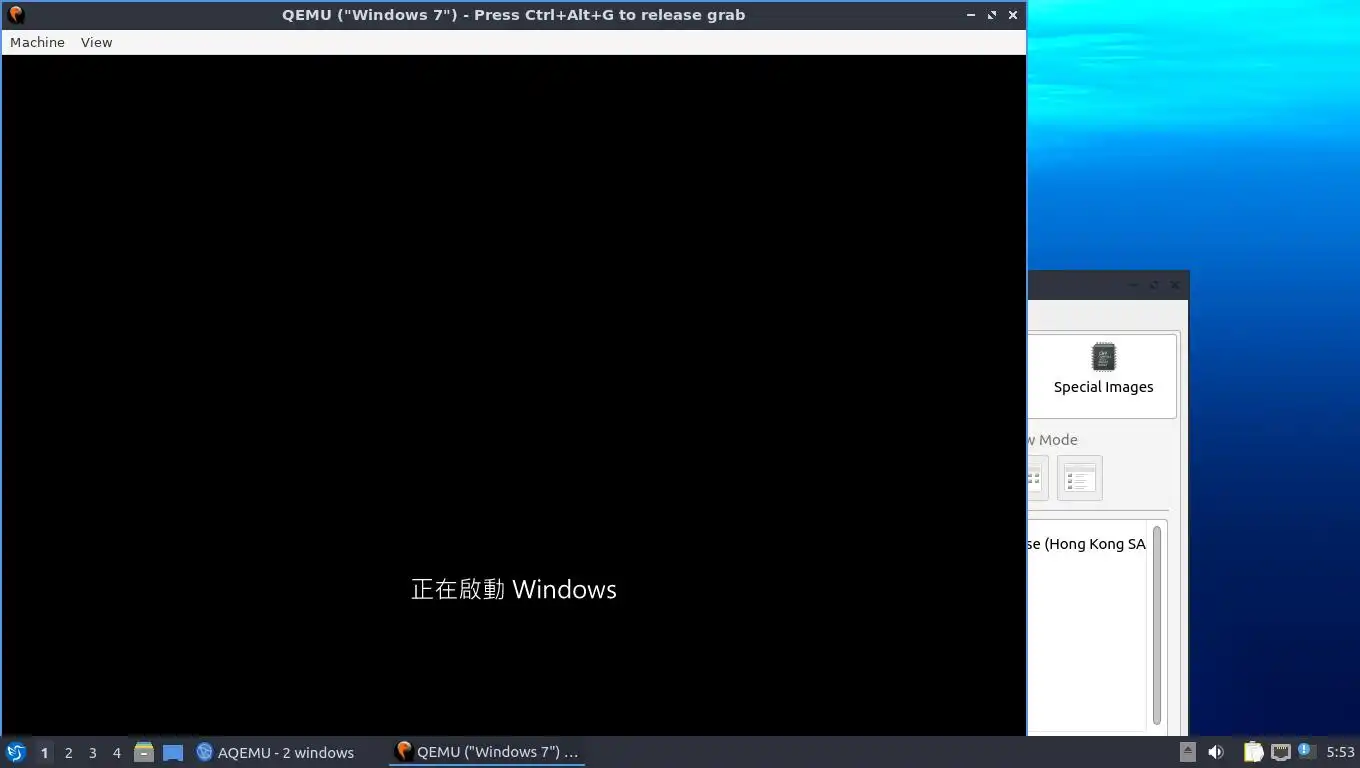This screenshot has height=768, width=1360.
Task: Open the clipboard manager tray icon
Action: click(1253, 752)
